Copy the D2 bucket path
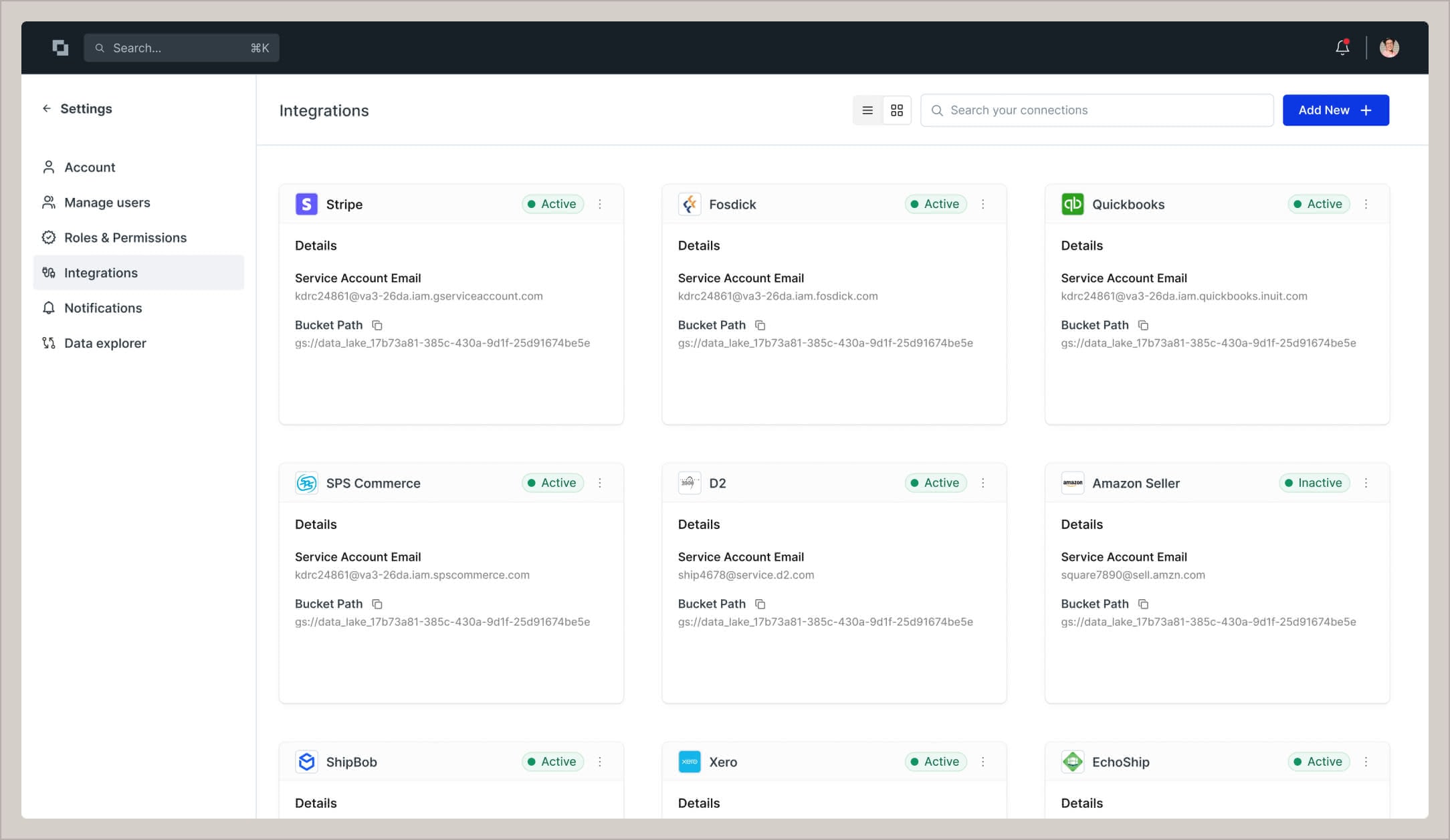1450x840 pixels. [x=761, y=604]
